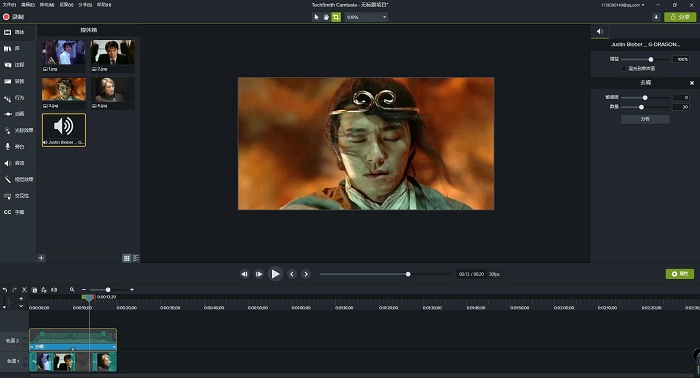The height and width of the screenshot is (378, 700).
Task: Jump to next media with right chevron
Action: click(306, 274)
